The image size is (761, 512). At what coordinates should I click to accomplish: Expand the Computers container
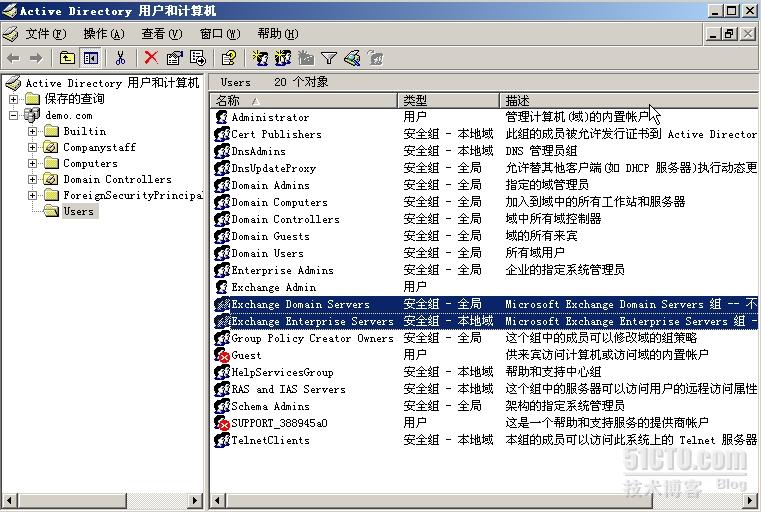tap(32, 164)
